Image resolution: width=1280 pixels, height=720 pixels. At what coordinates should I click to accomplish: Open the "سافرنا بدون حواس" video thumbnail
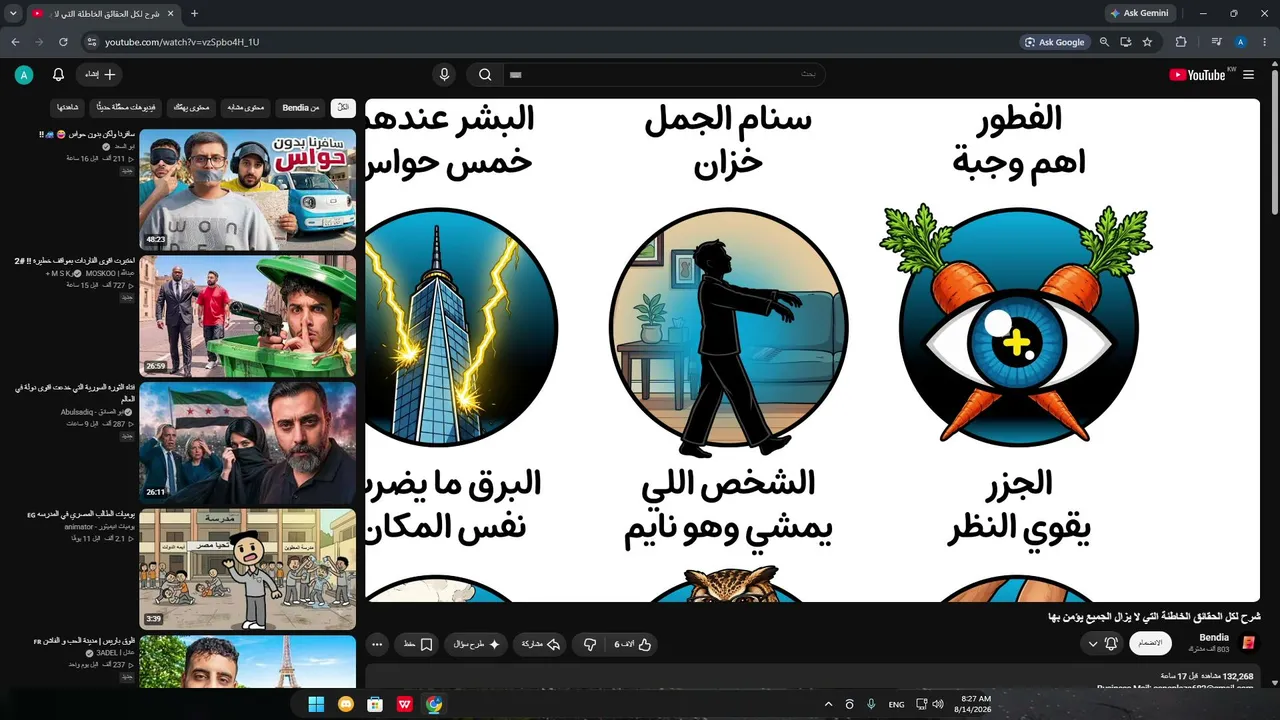247,189
